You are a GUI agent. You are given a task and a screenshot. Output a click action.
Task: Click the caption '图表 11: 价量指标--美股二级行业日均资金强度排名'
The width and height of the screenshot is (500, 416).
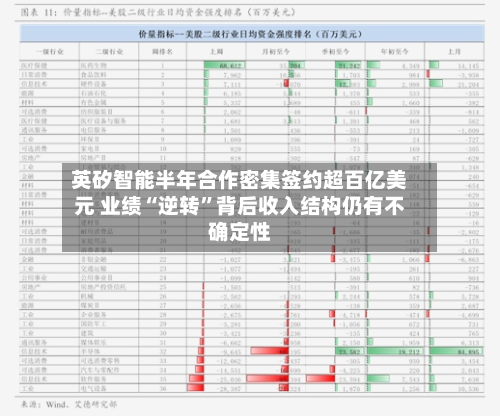158,13
